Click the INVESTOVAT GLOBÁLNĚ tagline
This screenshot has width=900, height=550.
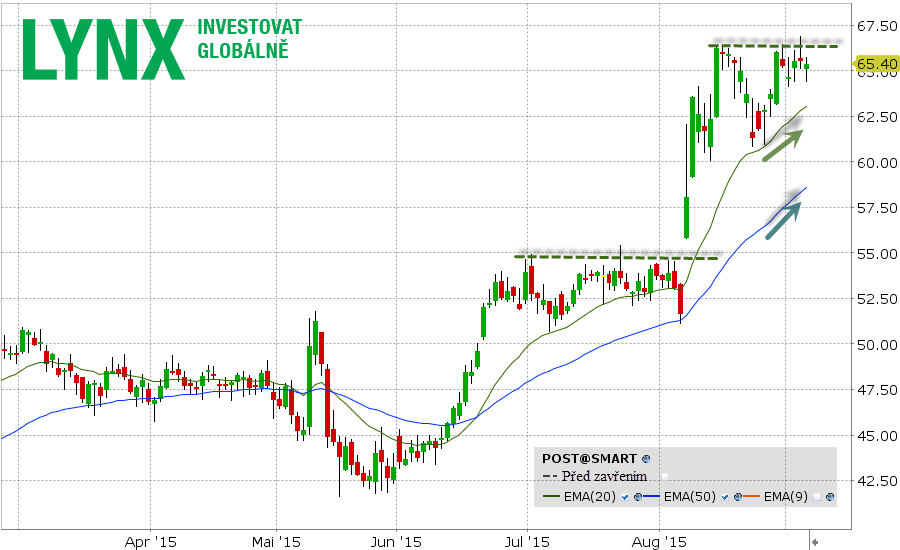250,38
